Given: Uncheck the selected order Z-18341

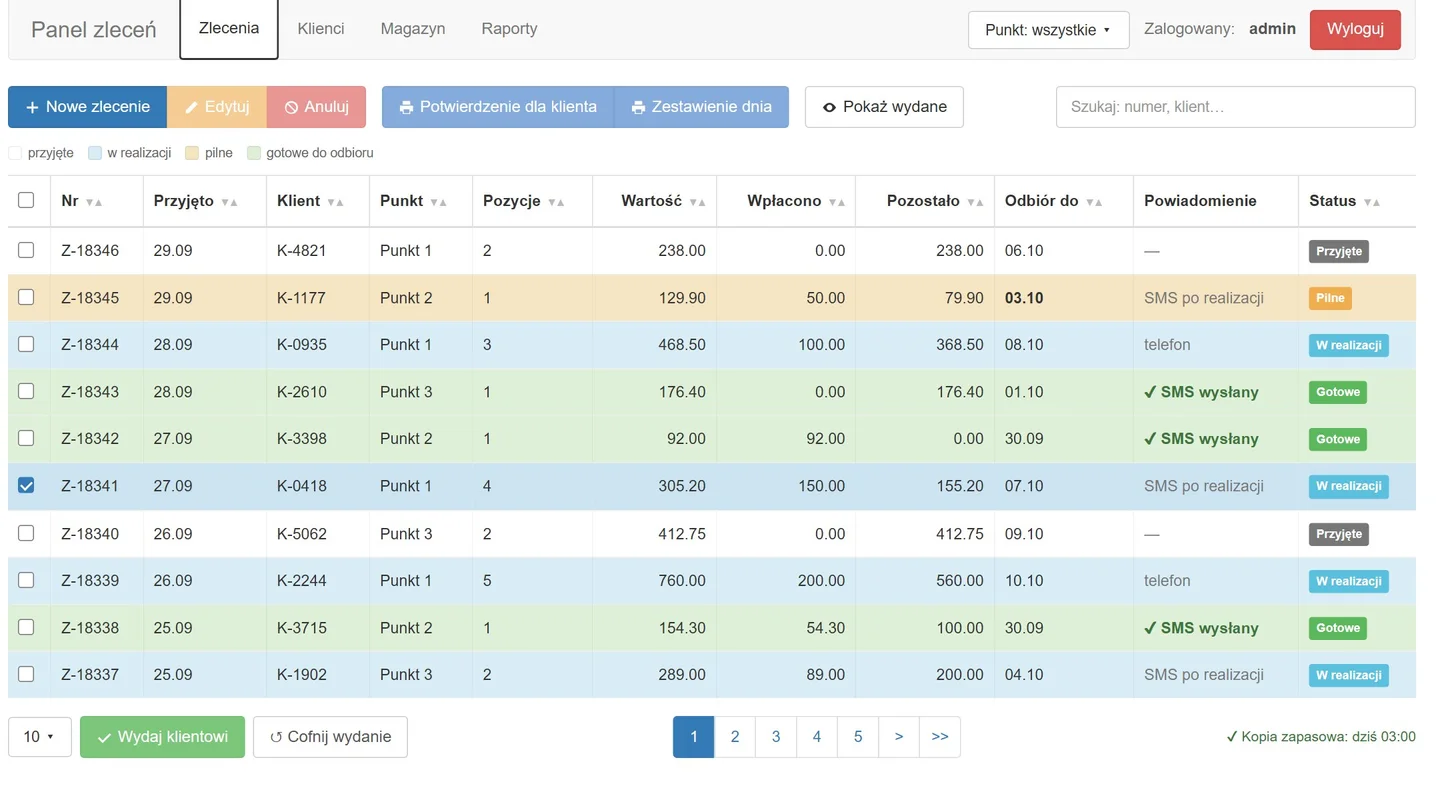Looking at the screenshot, I should click(x=26, y=485).
